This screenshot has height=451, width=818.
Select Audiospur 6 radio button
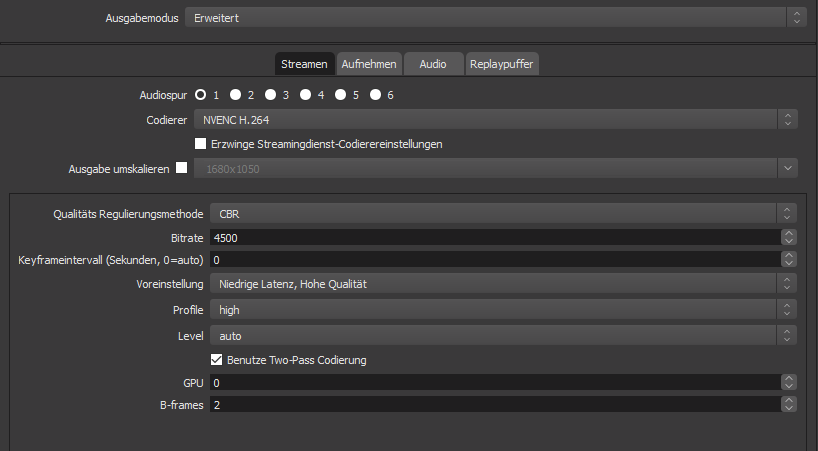pyautogui.click(x=375, y=95)
